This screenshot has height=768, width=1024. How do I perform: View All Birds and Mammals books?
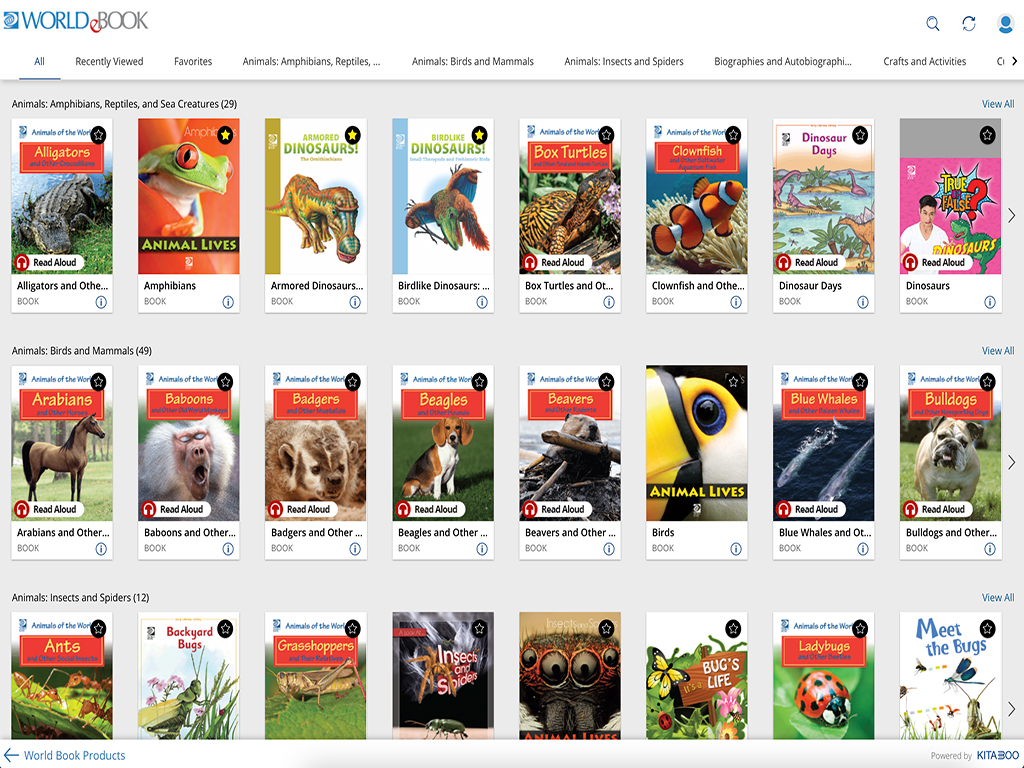[998, 351]
